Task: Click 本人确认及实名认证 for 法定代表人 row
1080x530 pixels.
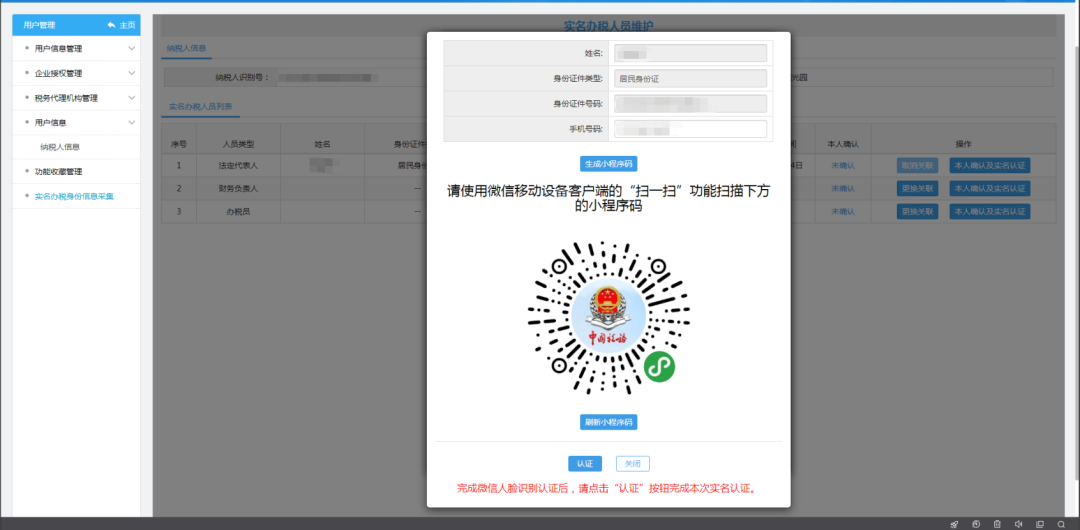Action: click(990, 165)
